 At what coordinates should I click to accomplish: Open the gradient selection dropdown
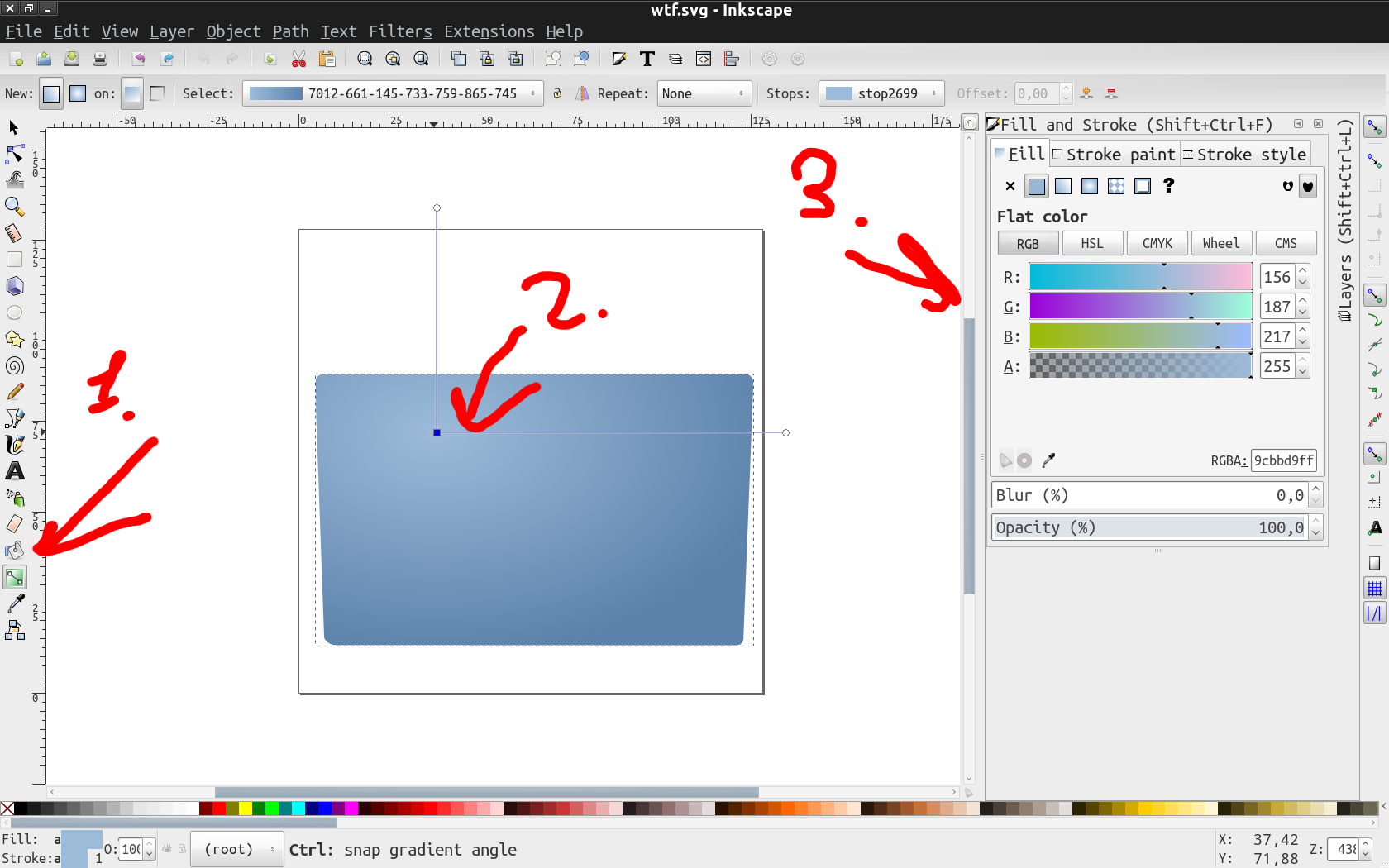coord(393,93)
